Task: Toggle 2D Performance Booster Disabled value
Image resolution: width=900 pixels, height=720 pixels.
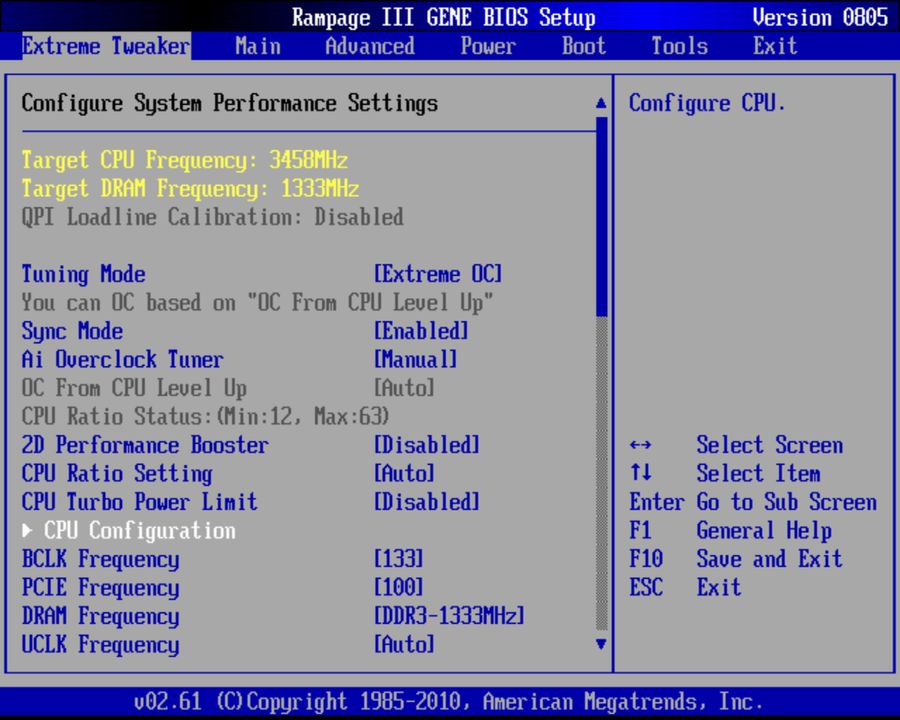Action: tap(426, 445)
